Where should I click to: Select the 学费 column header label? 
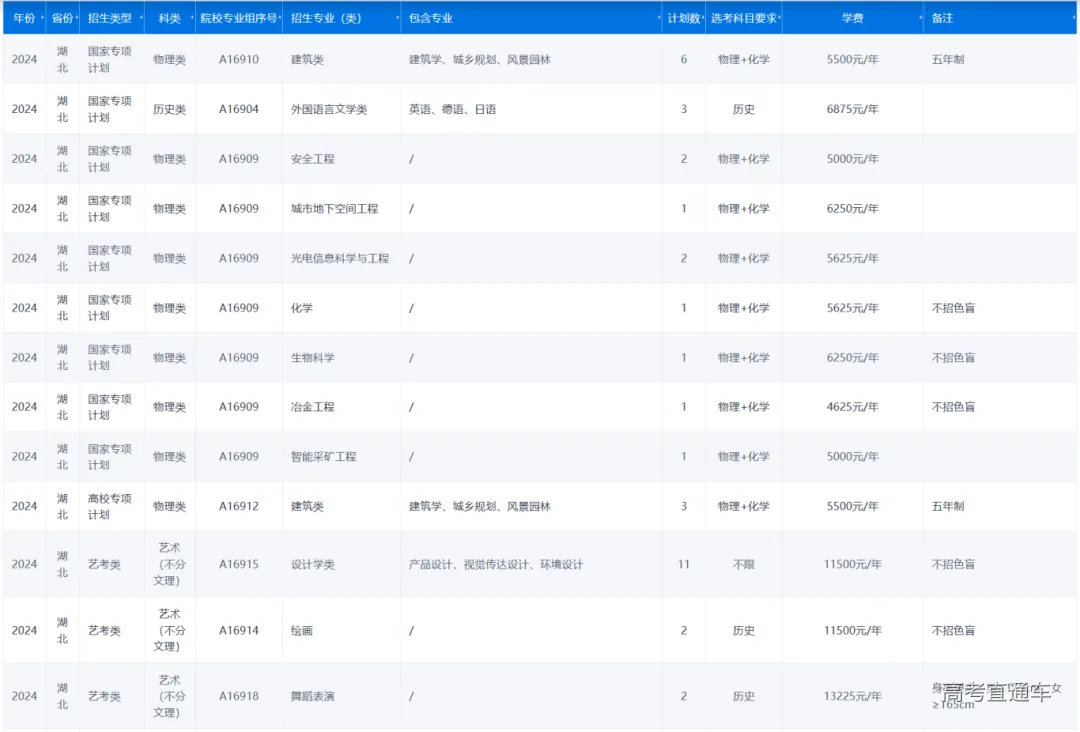pyautogui.click(x=852, y=18)
